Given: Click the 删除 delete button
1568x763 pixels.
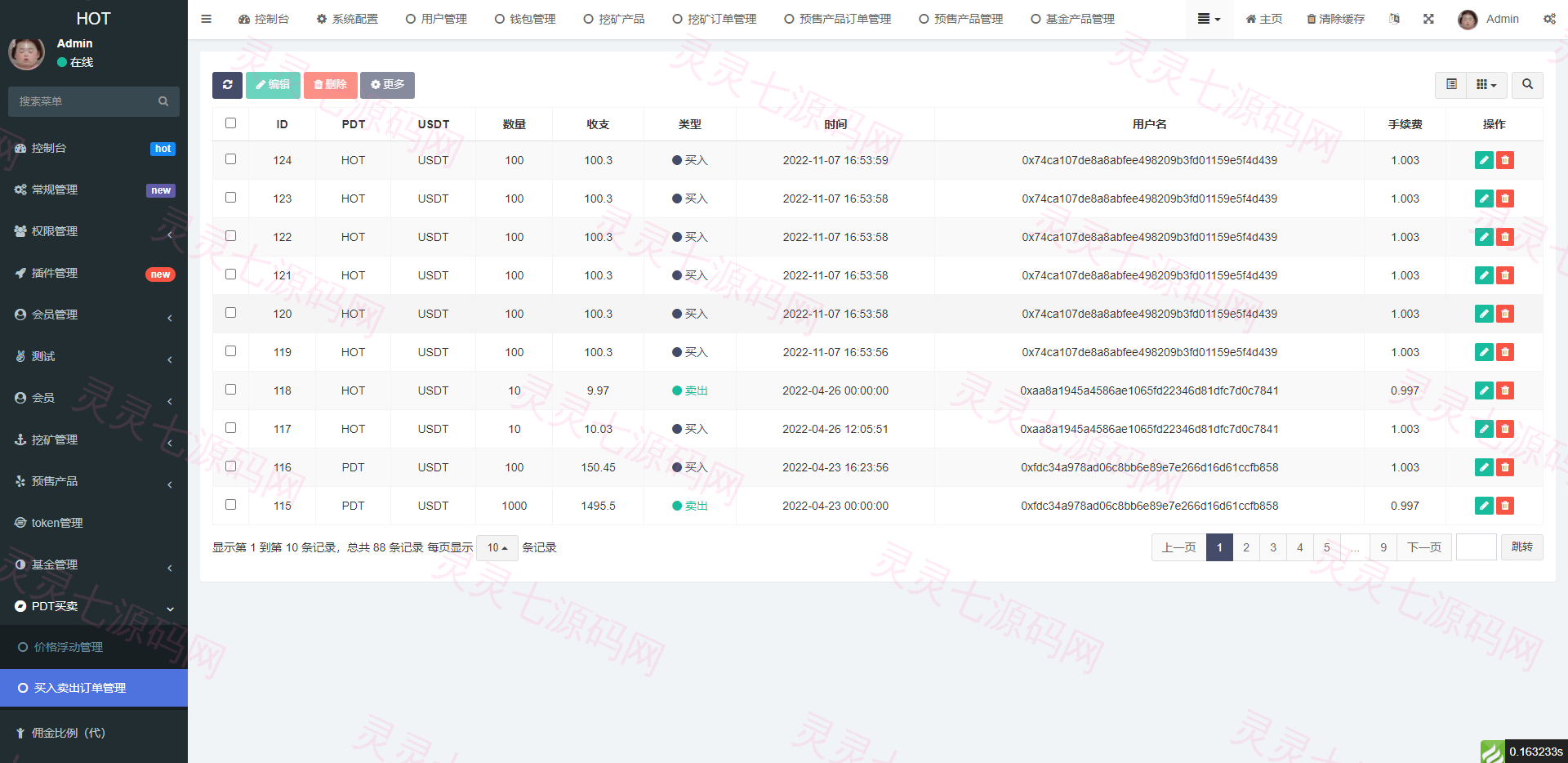Looking at the screenshot, I should point(330,85).
